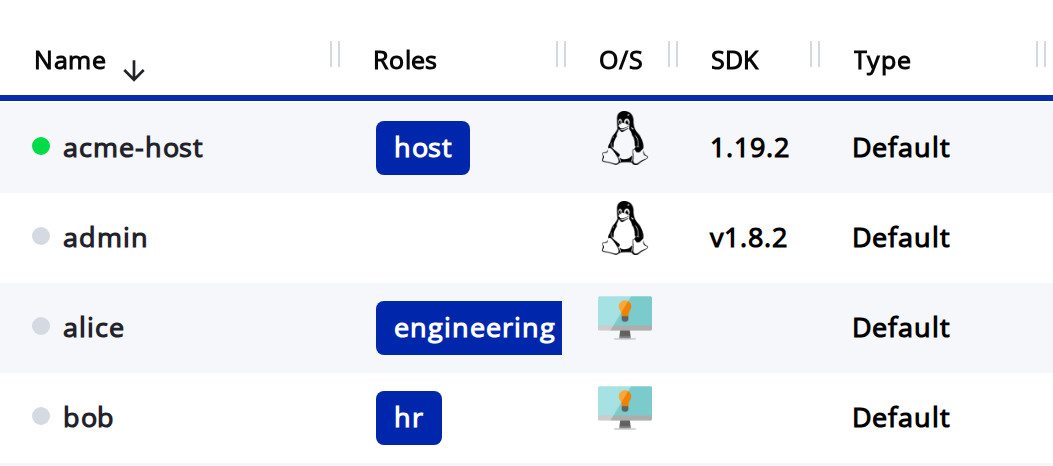
Task: Click Default type in admin row
Action: 901,238
